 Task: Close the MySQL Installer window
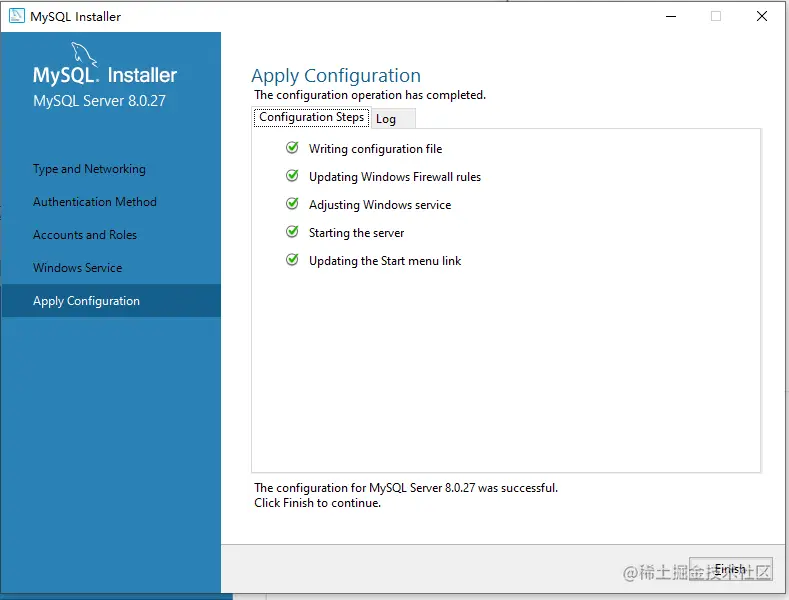[762, 16]
